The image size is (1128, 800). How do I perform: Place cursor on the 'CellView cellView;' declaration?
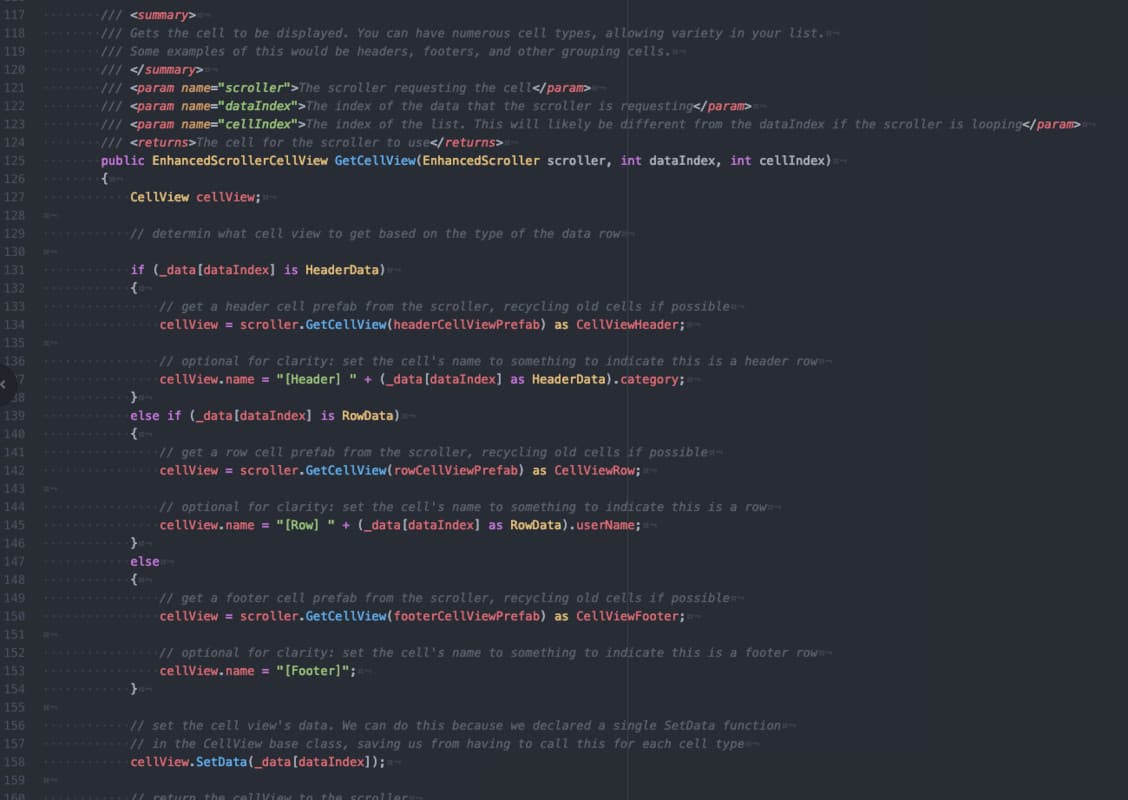pyautogui.click(x=195, y=197)
